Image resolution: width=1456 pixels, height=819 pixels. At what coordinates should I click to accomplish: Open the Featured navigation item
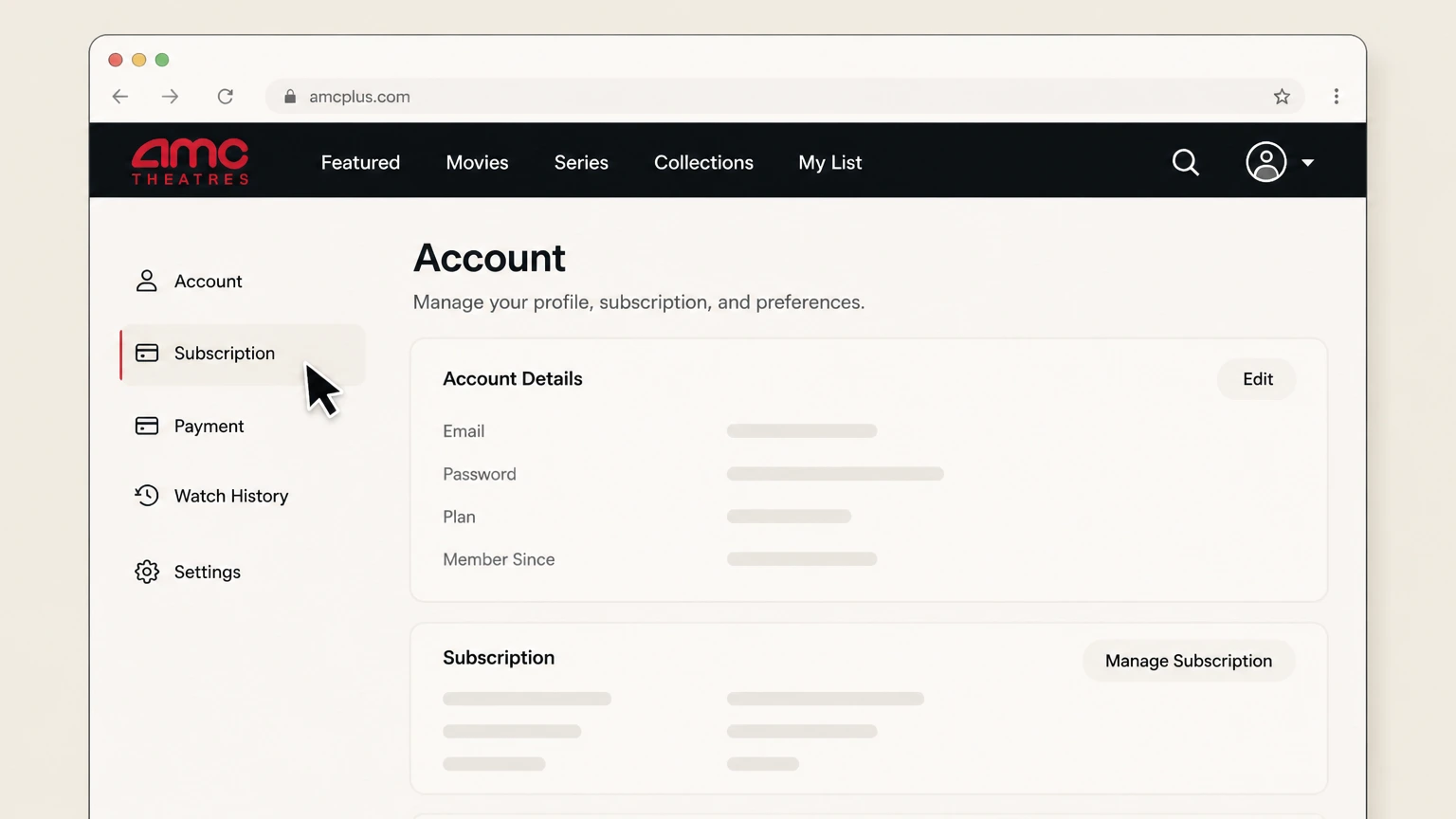pyautogui.click(x=360, y=162)
